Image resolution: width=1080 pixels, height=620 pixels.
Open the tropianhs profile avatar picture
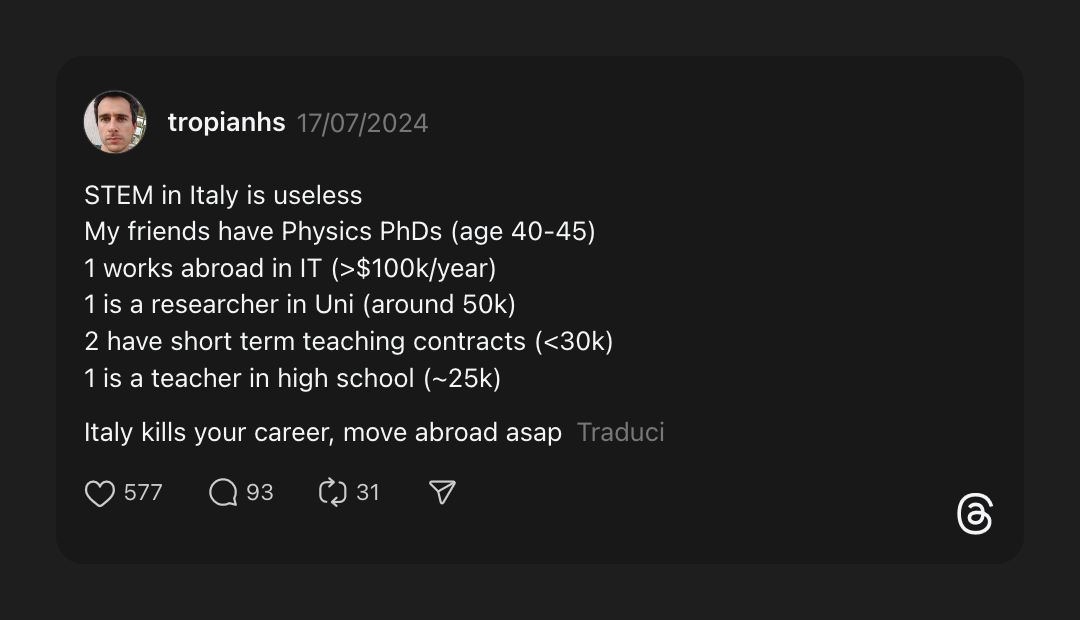[115, 123]
